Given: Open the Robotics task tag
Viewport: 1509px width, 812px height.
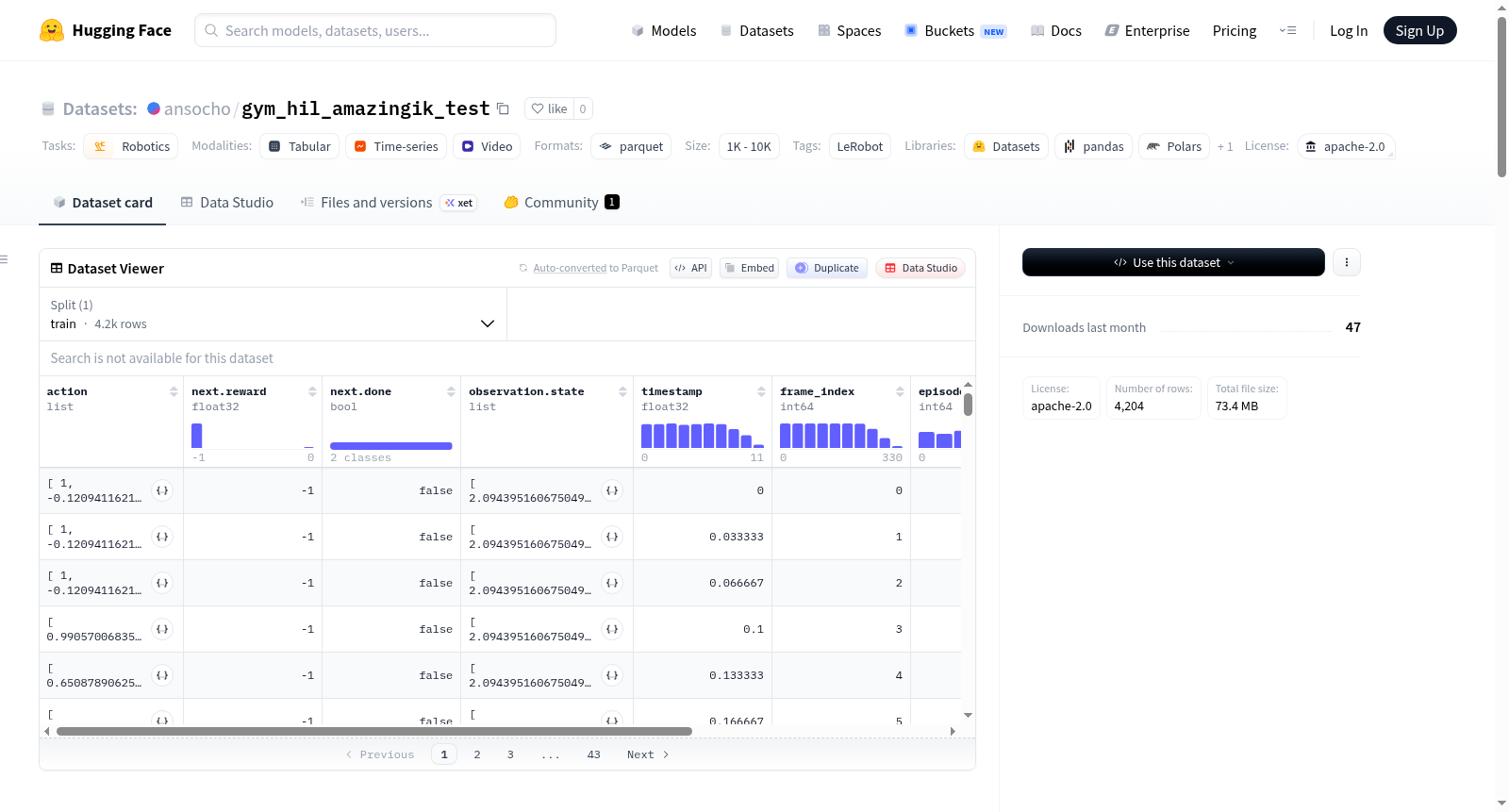Looking at the screenshot, I should tap(131, 146).
